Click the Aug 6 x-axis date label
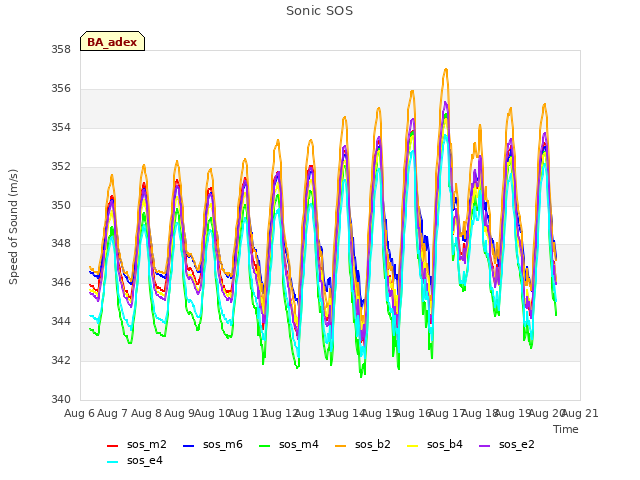This screenshot has height=480, width=640. pyautogui.click(x=79, y=413)
